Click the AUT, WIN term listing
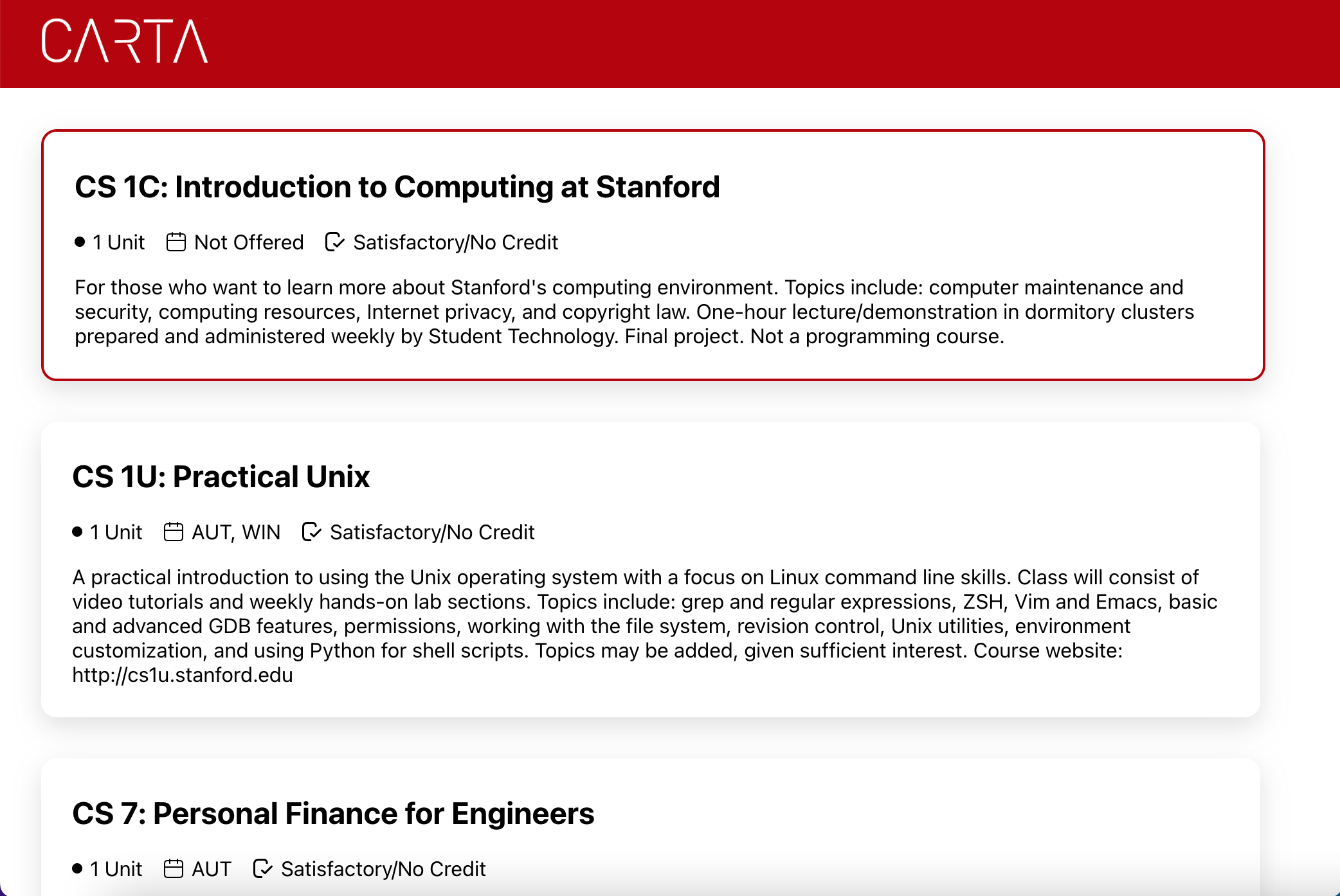Viewport: 1340px width, 896px height. (x=236, y=532)
